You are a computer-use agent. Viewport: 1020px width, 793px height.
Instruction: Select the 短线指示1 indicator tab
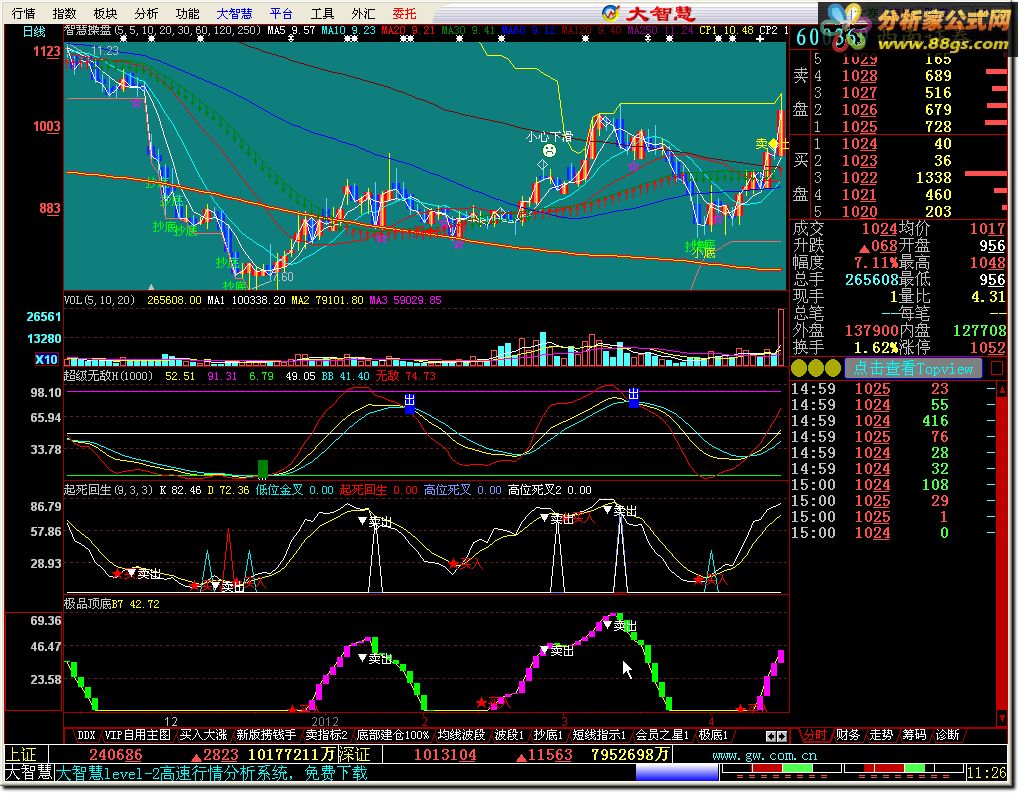[599, 735]
